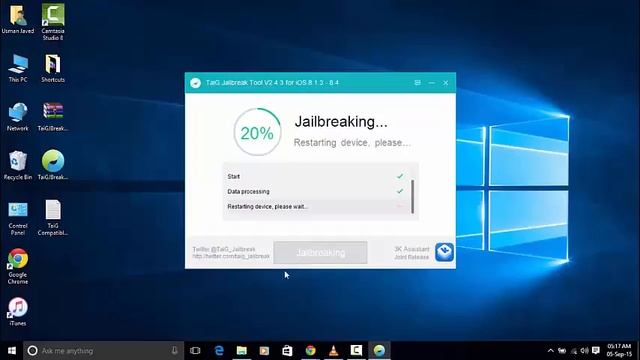Image resolution: width=640 pixels, height=360 pixels.
Task: Open the Windows Start menu
Action: [11, 351]
